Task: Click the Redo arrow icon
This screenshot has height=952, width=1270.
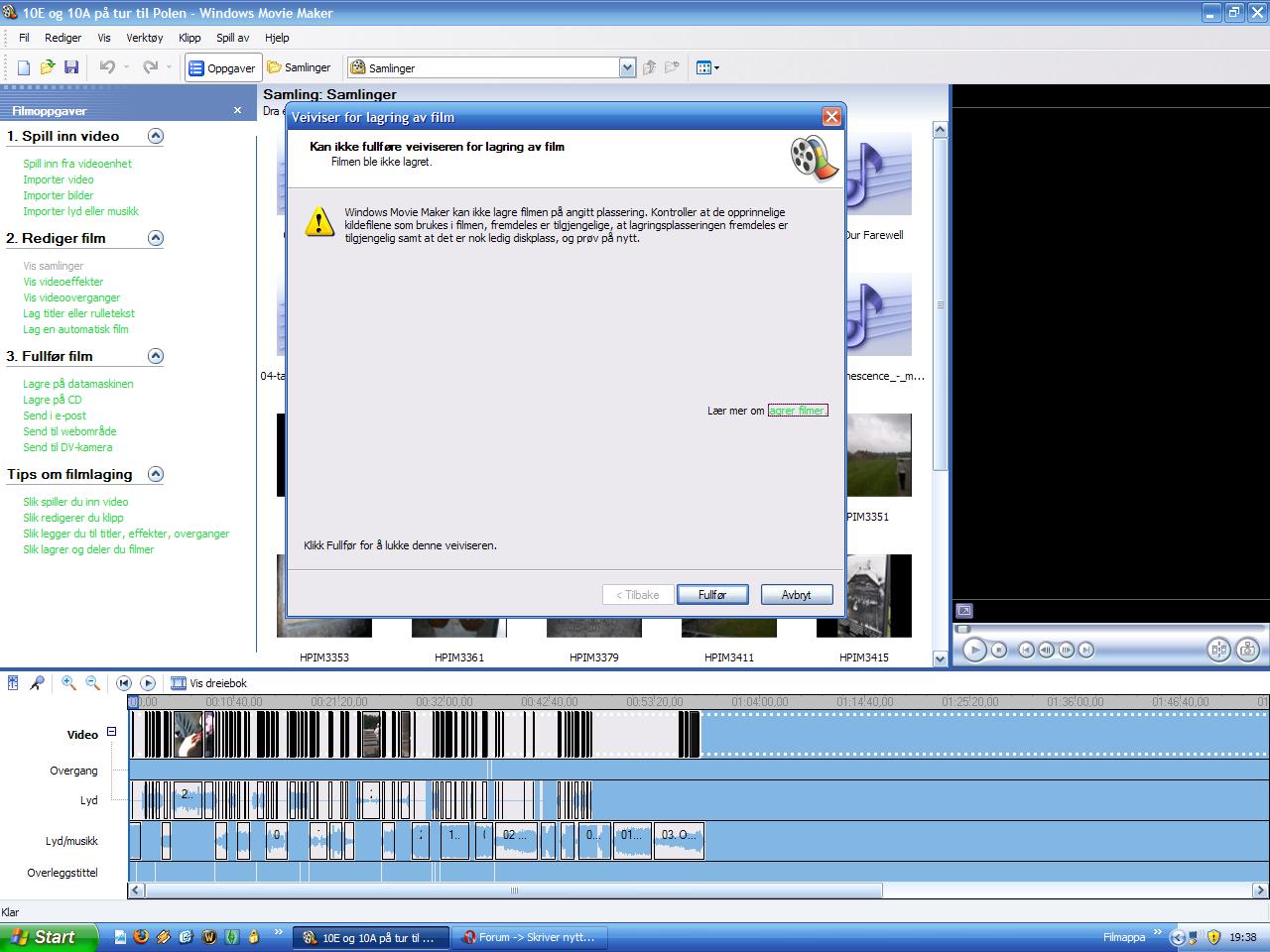Action: (x=150, y=67)
